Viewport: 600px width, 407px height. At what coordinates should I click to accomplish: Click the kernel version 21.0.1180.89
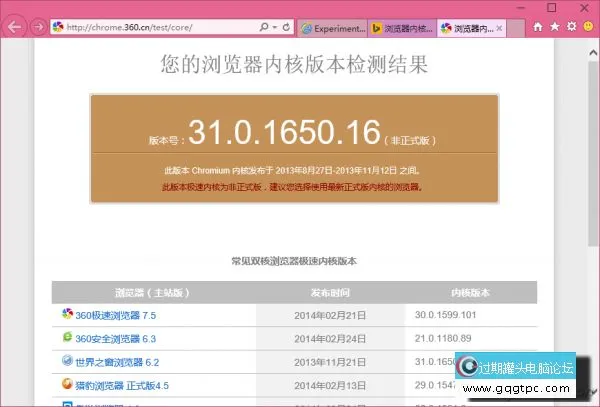pyautogui.click(x=443, y=338)
